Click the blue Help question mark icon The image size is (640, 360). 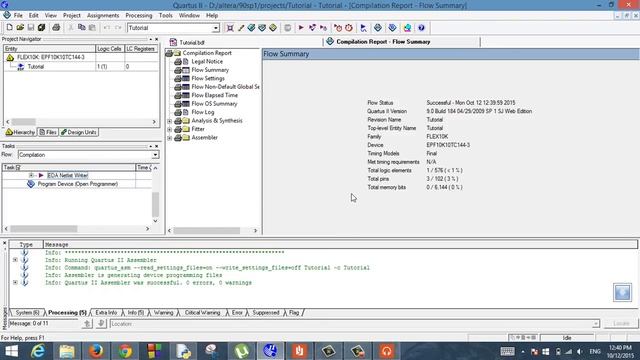tap(421, 28)
